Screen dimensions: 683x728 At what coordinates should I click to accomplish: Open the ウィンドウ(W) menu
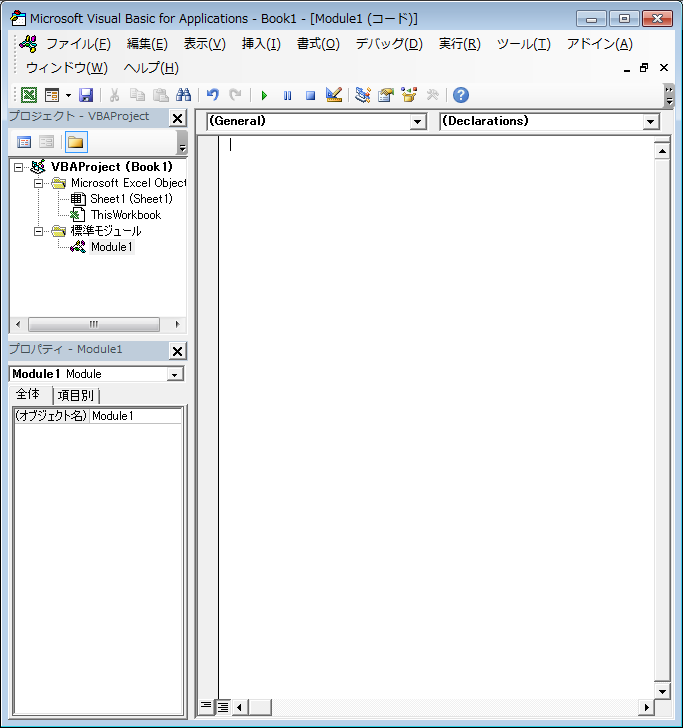coord(67,68)
